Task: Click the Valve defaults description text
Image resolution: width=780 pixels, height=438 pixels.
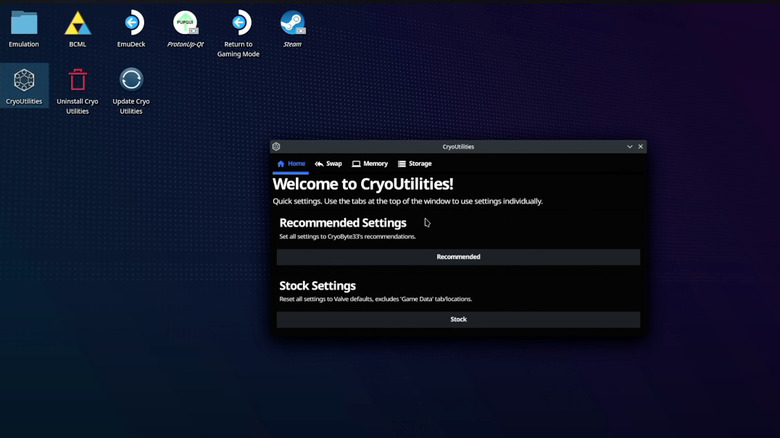Action: tap(376, 299)
